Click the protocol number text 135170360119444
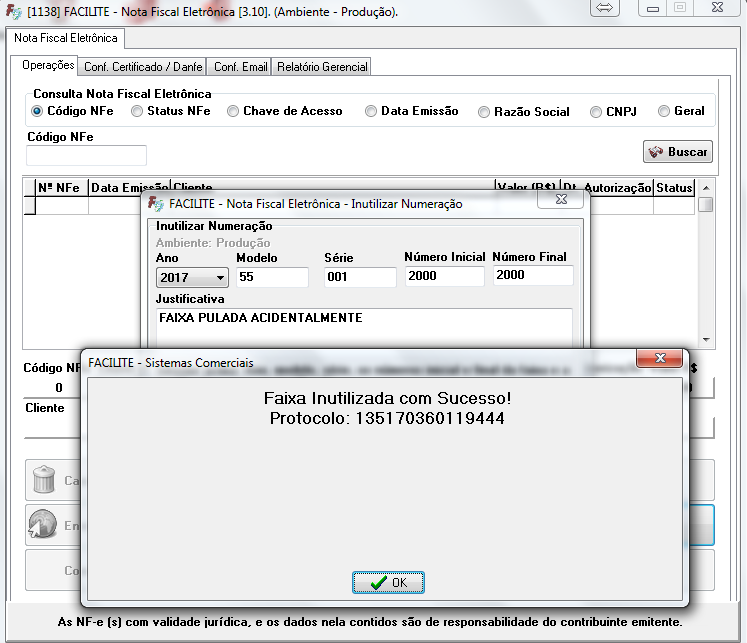Image resolution: width=747 pixels, height=643 pixels. coord(430,418)
